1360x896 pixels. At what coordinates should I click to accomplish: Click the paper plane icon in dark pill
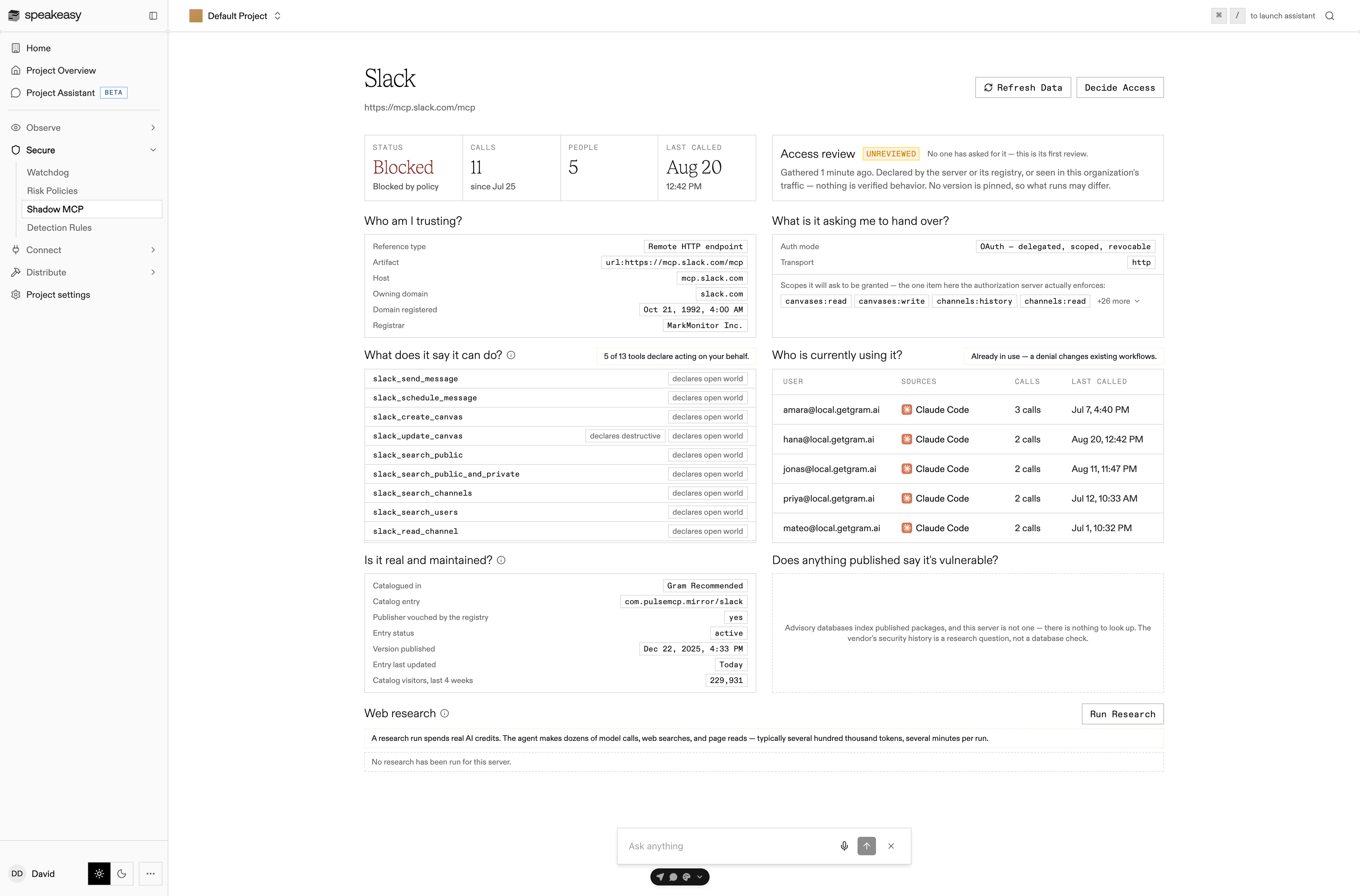click(660, 877)
